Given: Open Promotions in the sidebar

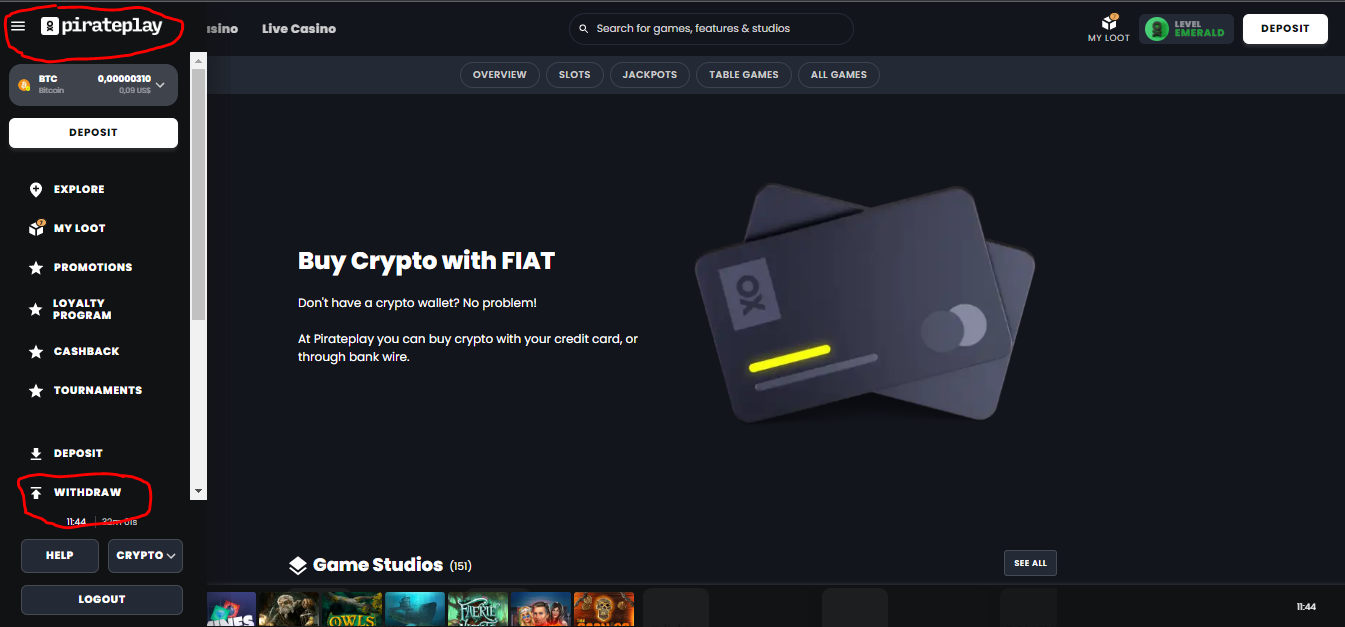Looking at the screenshot, I should pos(93,267).
